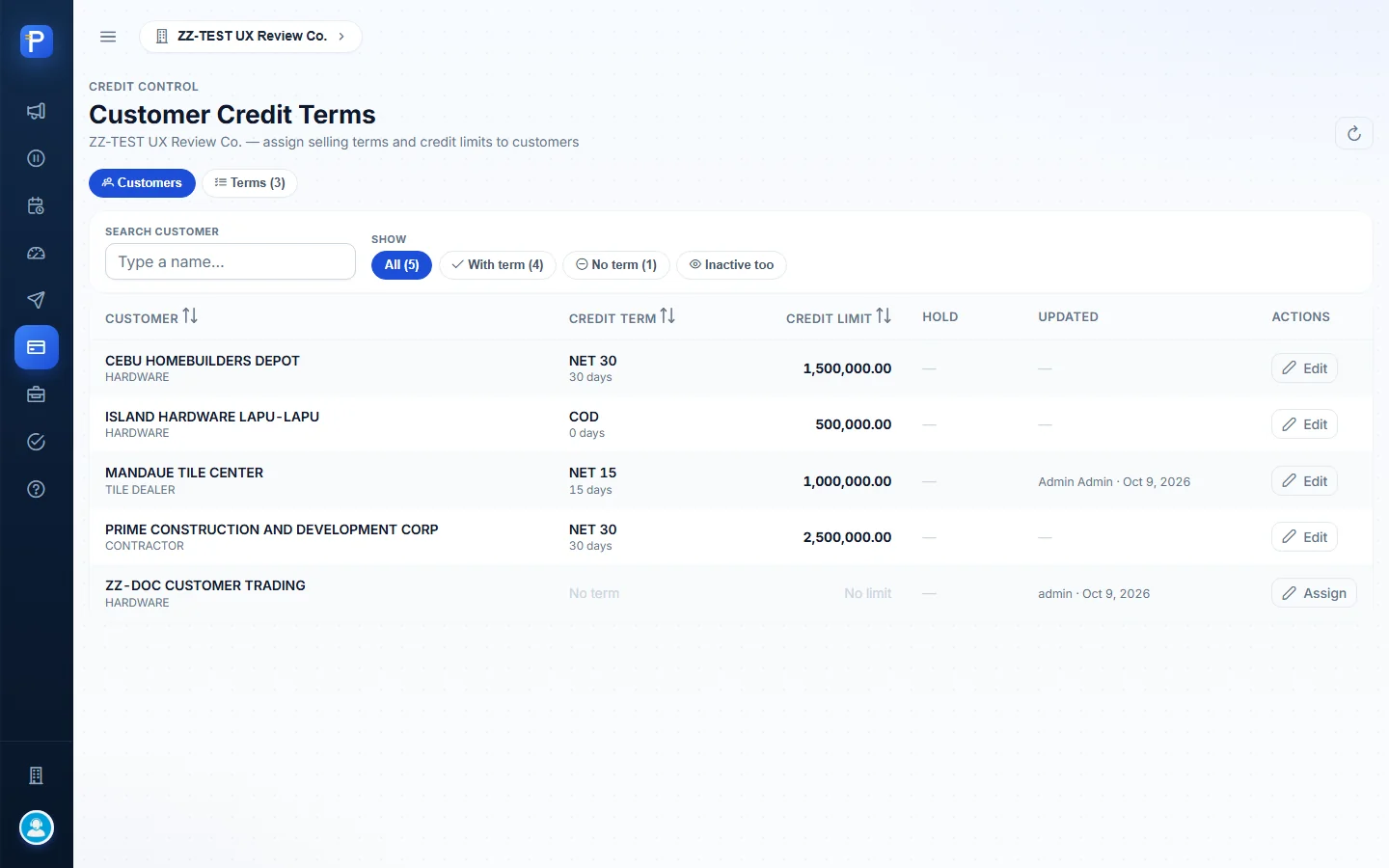This screenshot has height=868, width=1389.
Task: Filter by No term (1)
Action: point(616,265)
